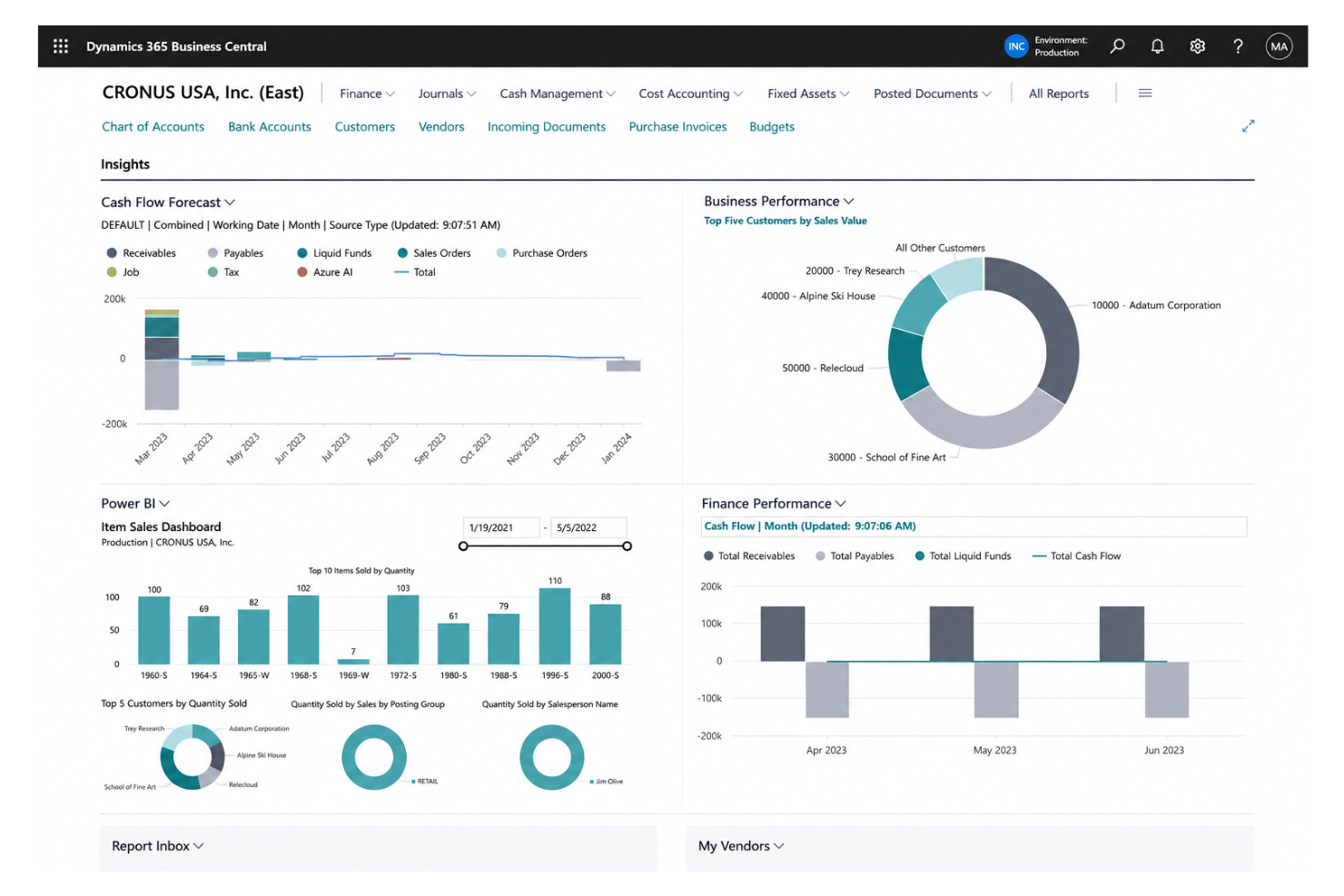Open the settings gear icon
This screenshot has height=896, width=1344.
(1198, 46)
